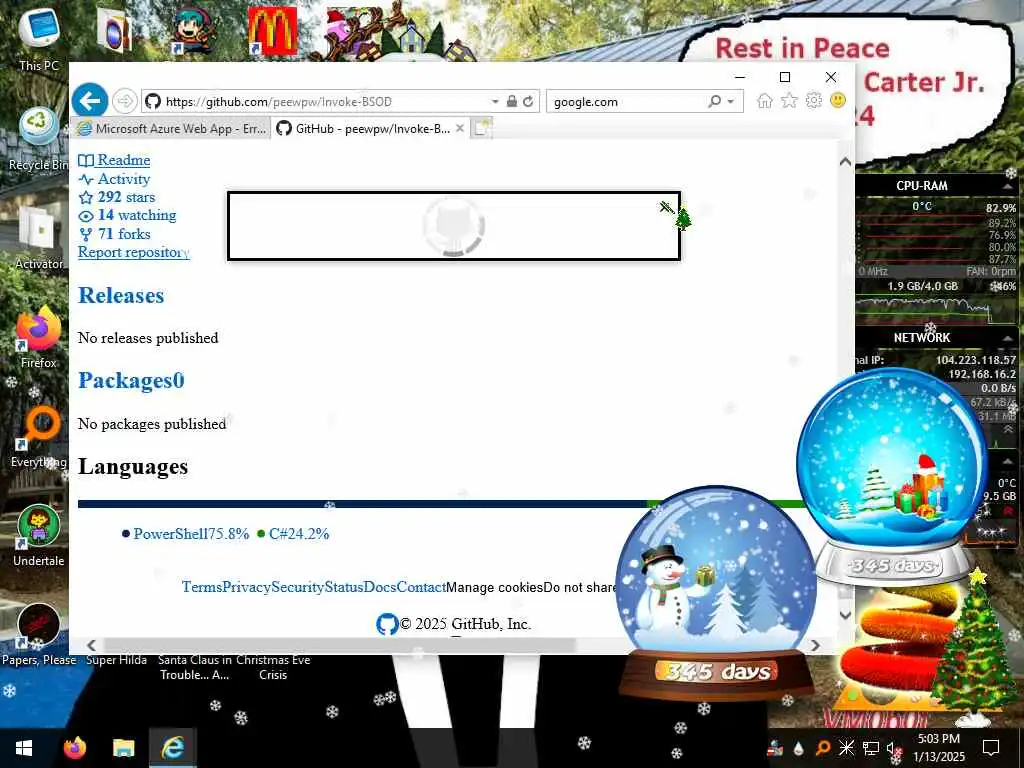
Task: Click the Report repository link
Action: tap(134, 252)
